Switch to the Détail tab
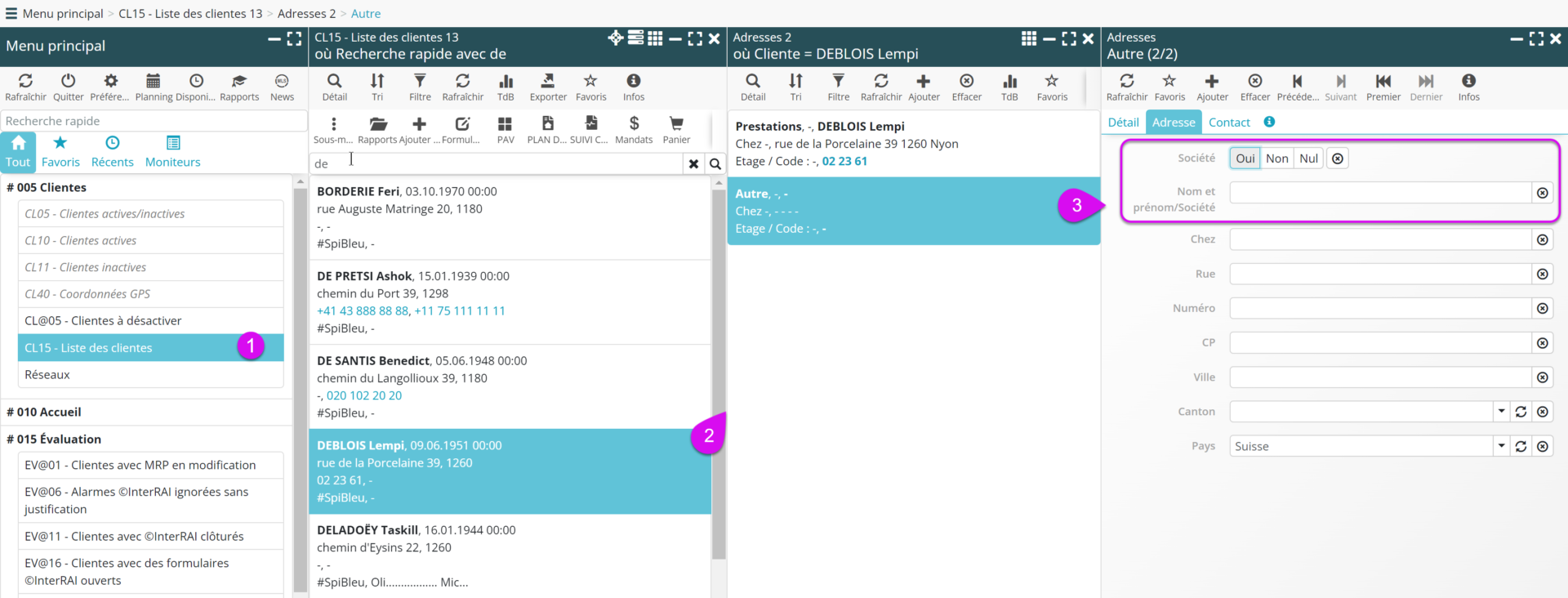Viewport: 1568px width, 598px height. (x=1123, y=123)
